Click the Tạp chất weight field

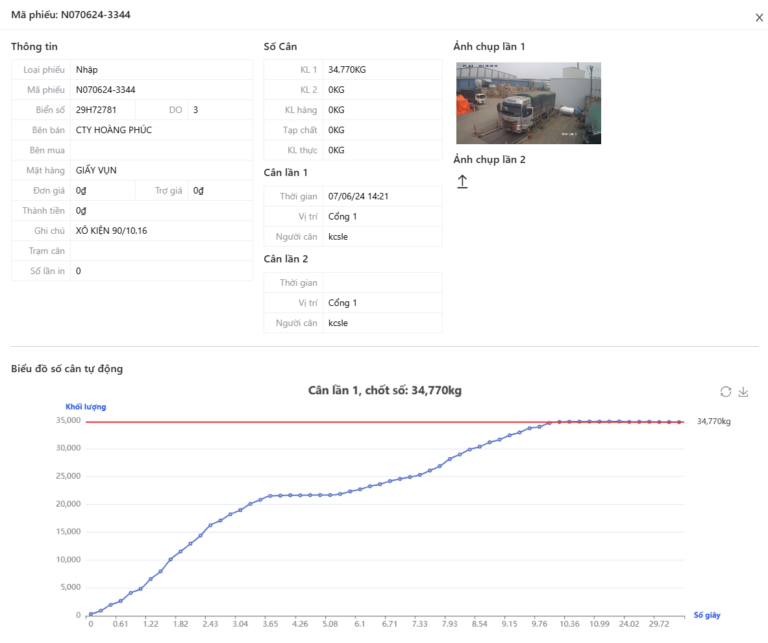[x=381, y=130]
